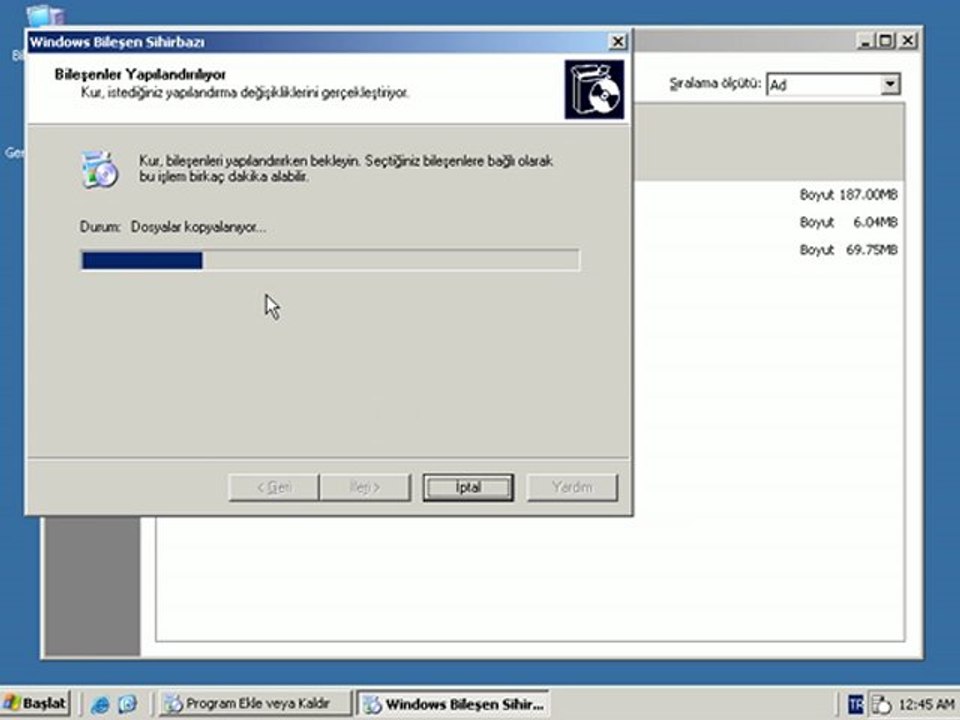960x720 pixels.
Task: Click the İptal button in the wizard
Action: pos(468,487)
